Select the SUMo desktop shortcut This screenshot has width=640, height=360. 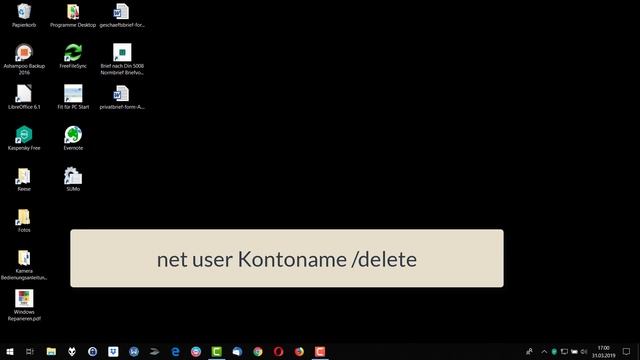(73, 179)
